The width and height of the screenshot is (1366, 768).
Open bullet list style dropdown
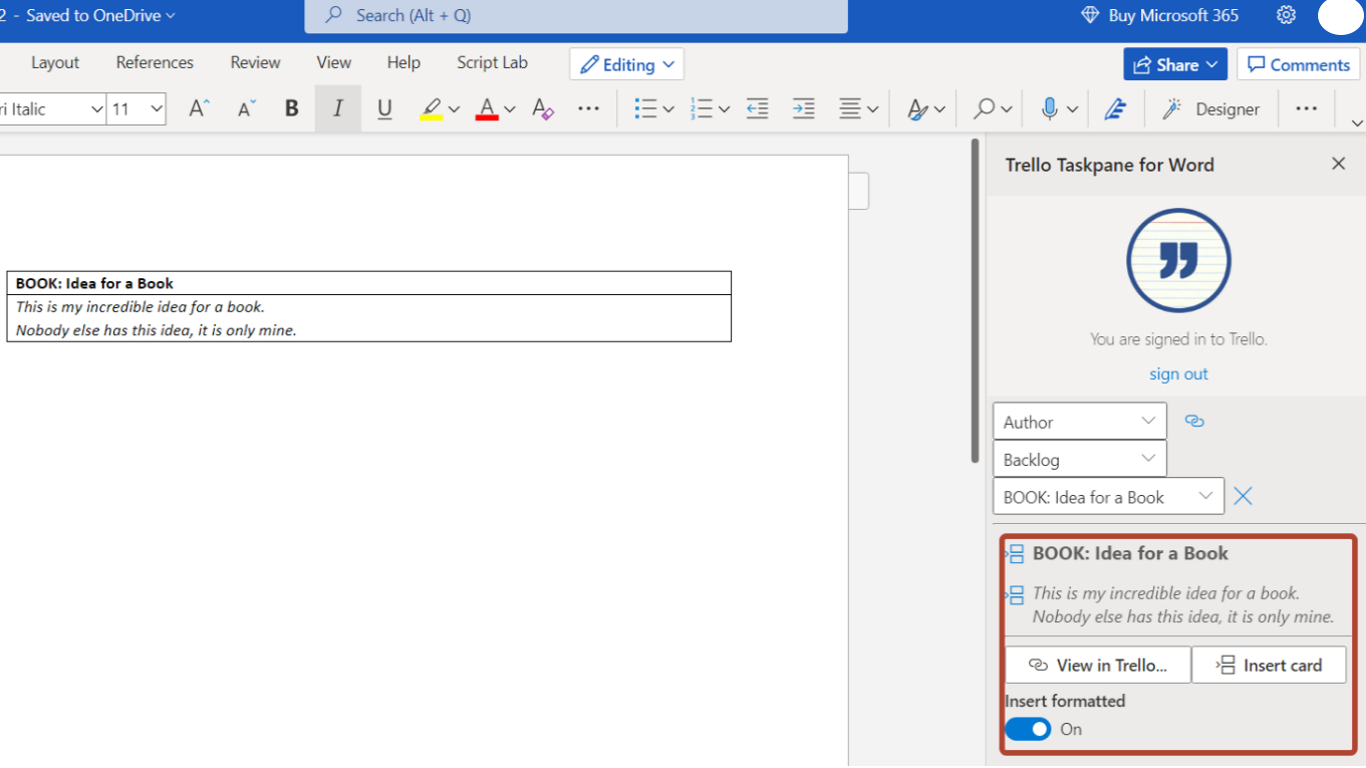coord(668,109)
